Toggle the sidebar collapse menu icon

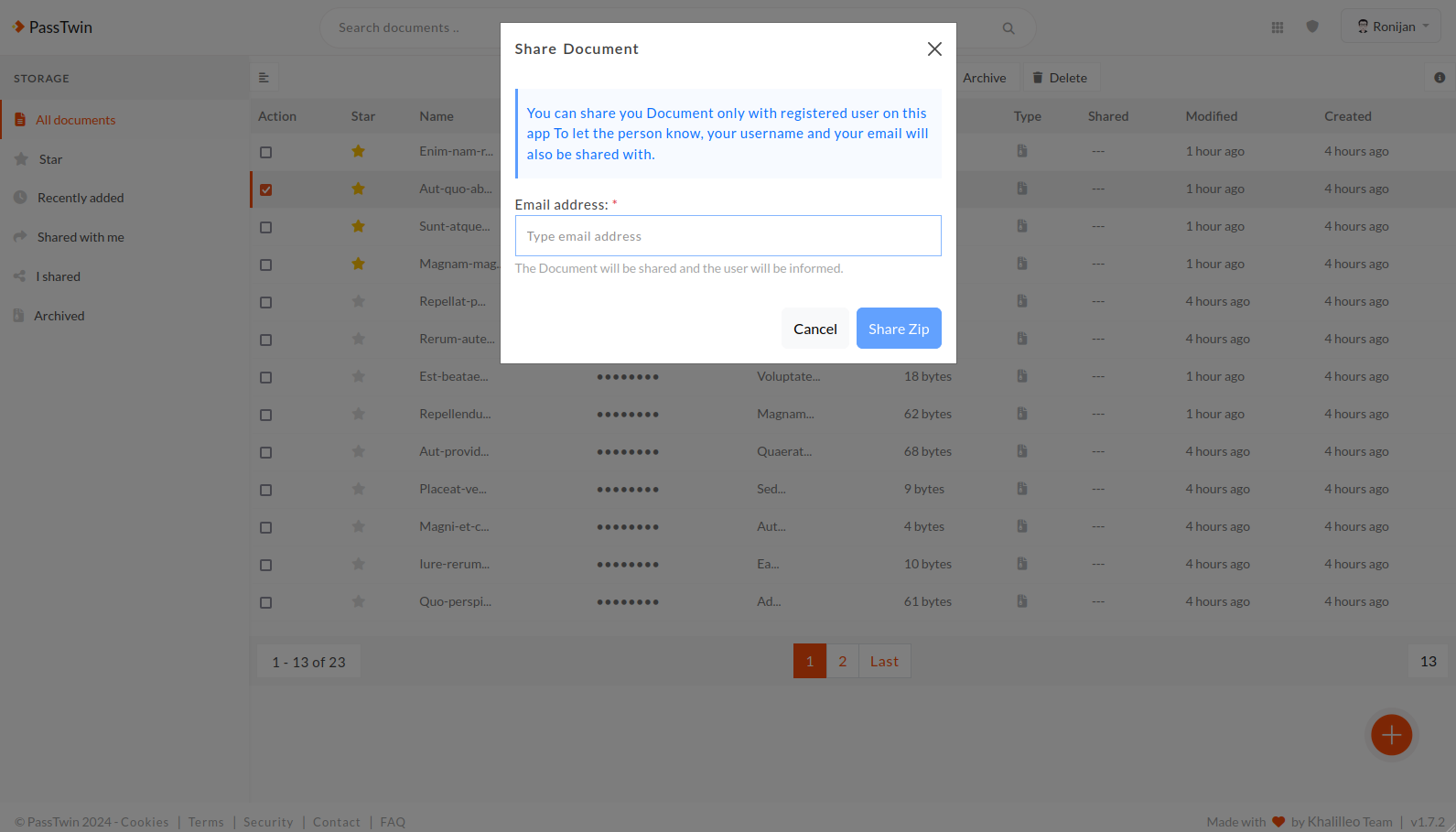(264, 78)
